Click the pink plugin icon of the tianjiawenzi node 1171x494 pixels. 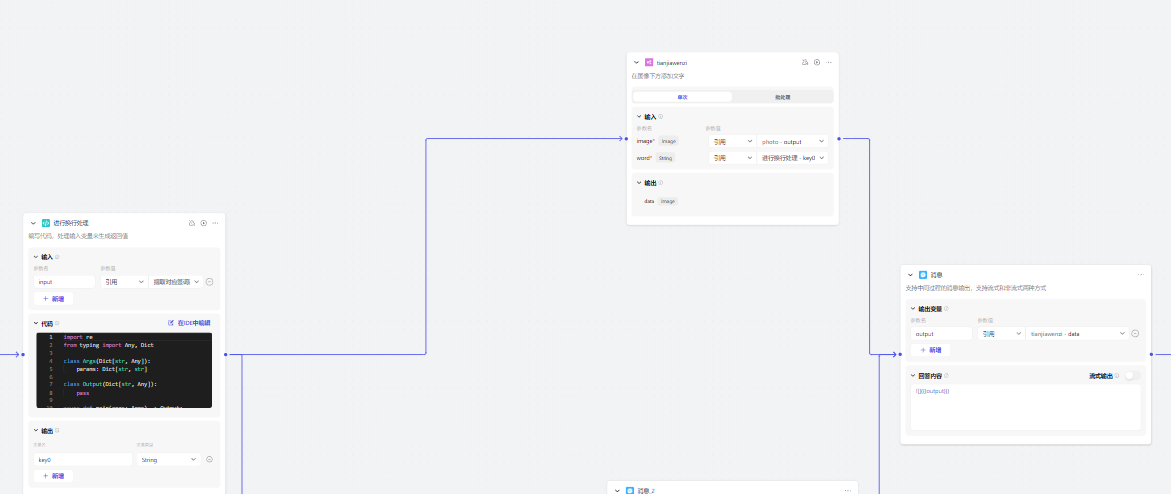click(648, 62)
